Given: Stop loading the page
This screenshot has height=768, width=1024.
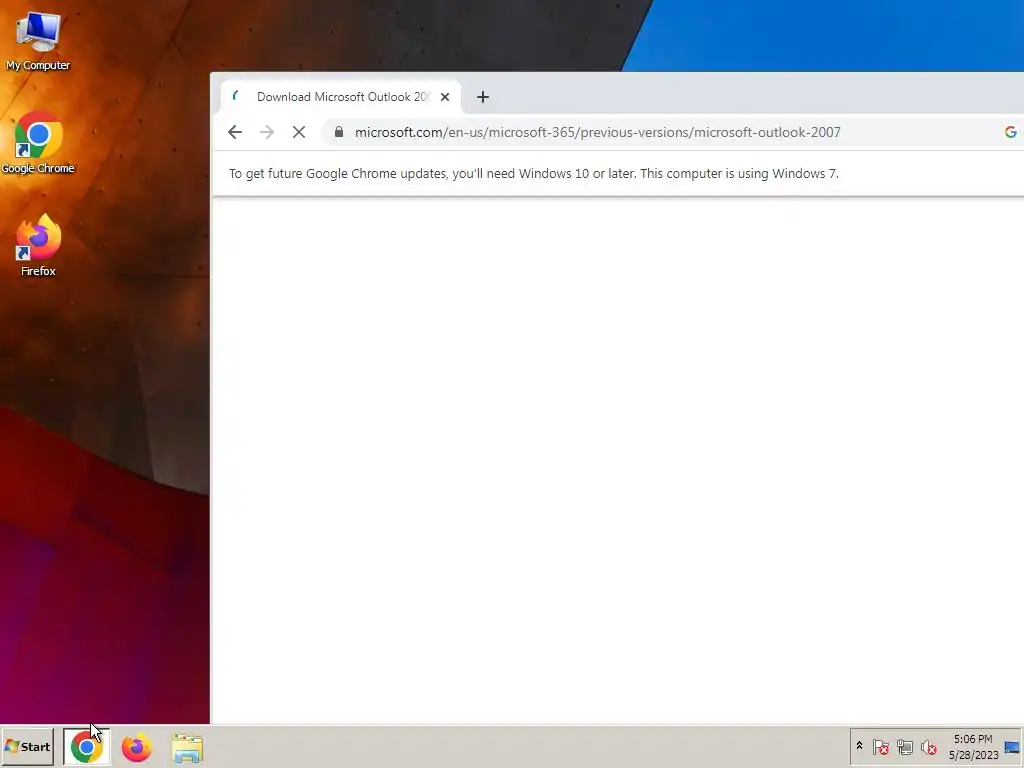Looking at the screenshot, I should click(x=299, y=132).
